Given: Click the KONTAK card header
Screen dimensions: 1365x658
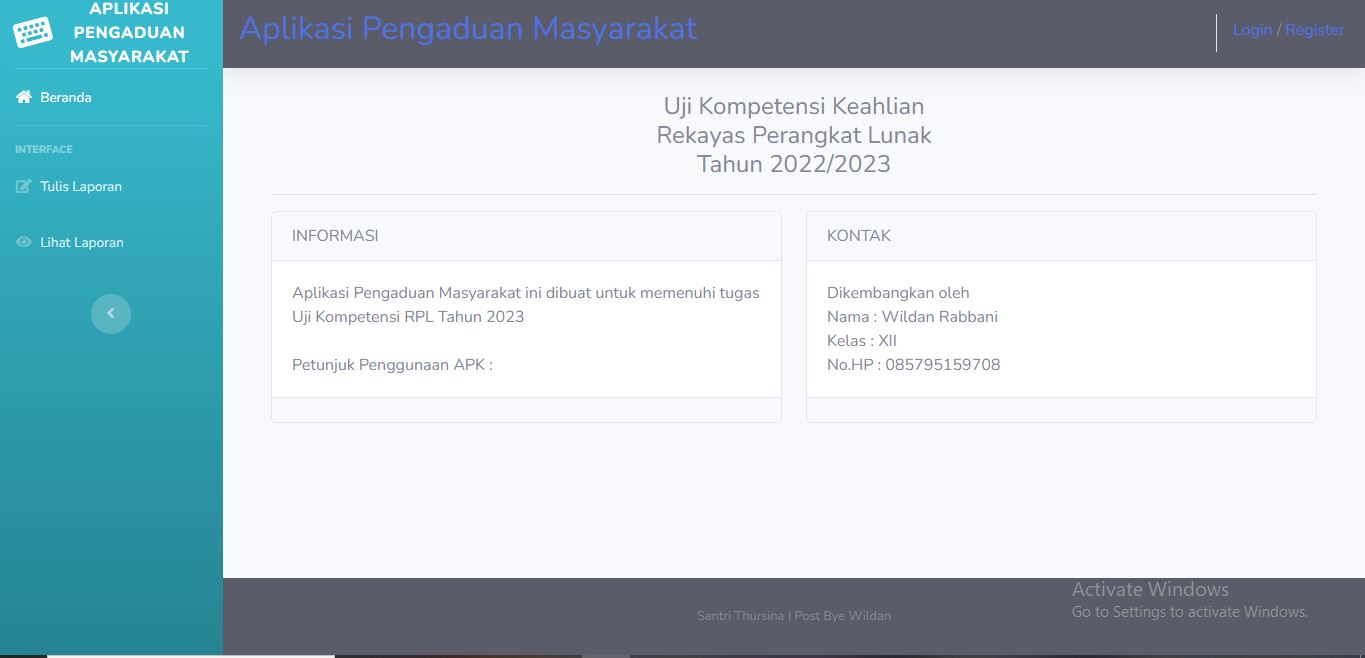Looking at the screenshot, I should coord(1061,236).
